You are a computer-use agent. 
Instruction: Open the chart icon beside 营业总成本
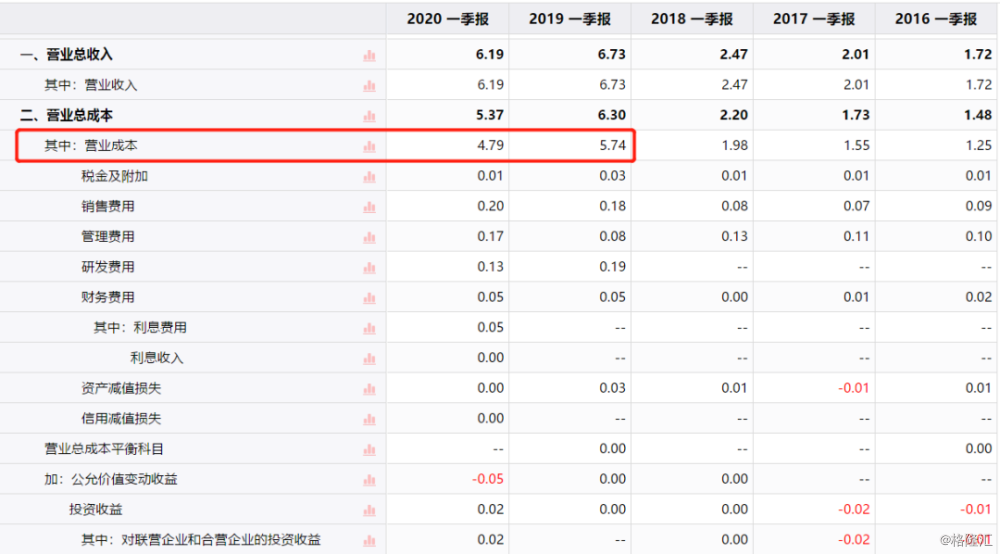[x=369, y=116]
